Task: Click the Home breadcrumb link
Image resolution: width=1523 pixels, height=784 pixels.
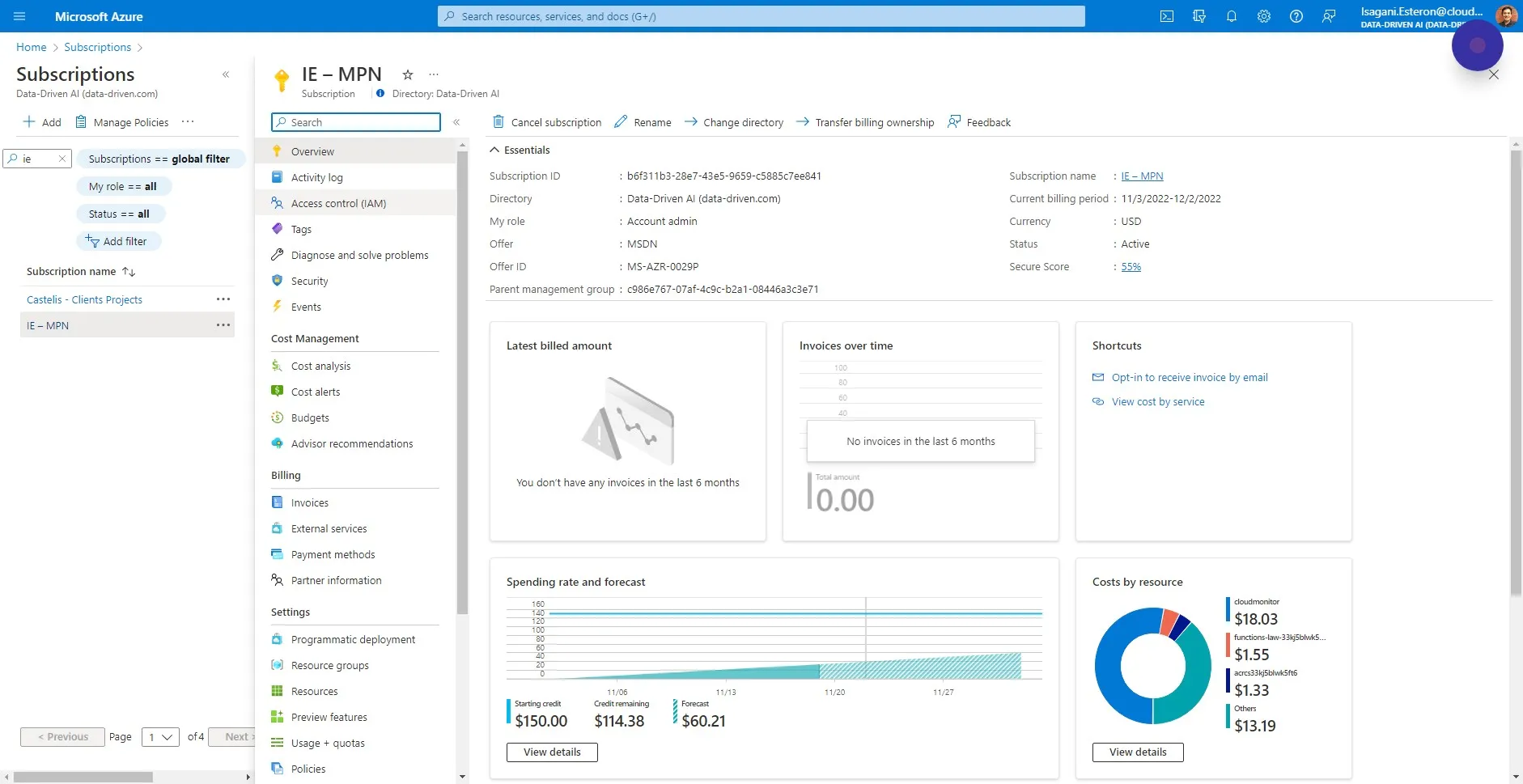Action: pyautogui.click(x=32, y=47)
